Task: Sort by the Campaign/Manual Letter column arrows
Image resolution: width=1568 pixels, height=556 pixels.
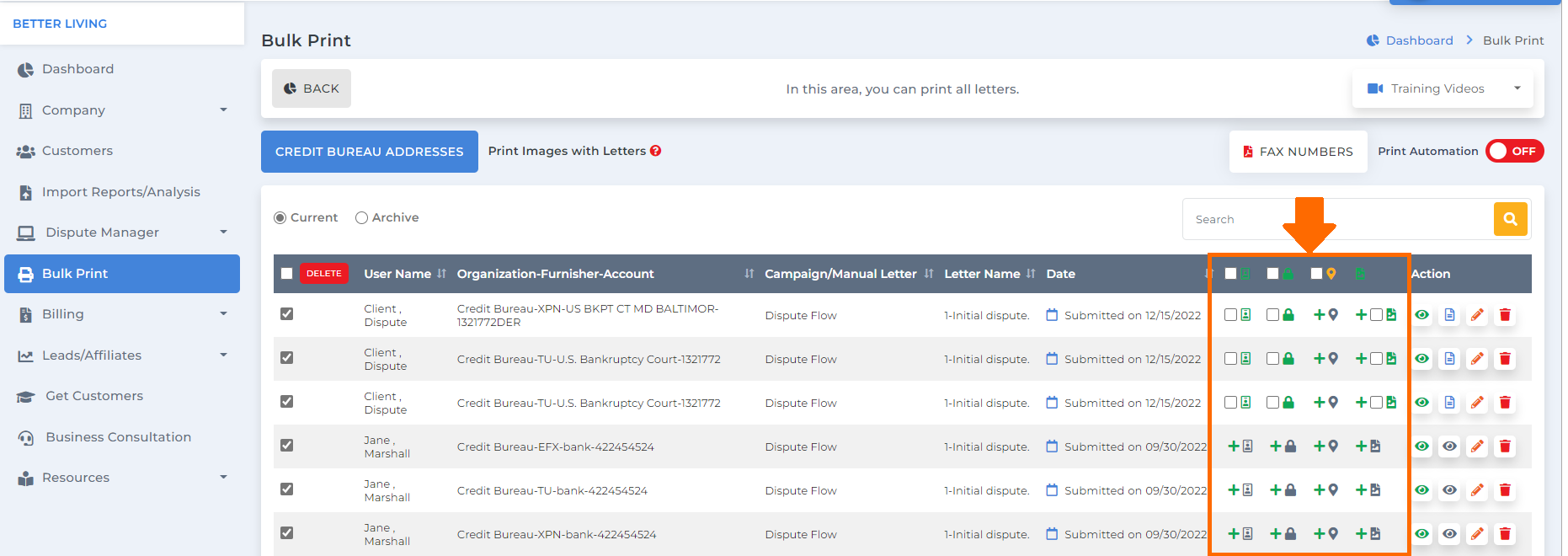Action: (x=929, y=274)
